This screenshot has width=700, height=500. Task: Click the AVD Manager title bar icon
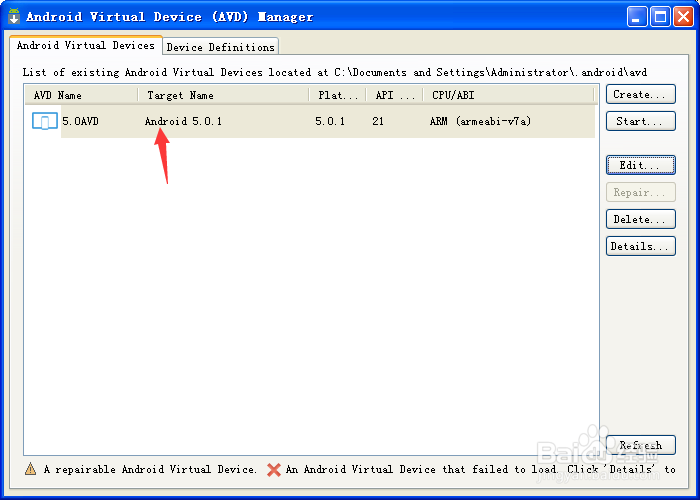(x=14, y=16)
